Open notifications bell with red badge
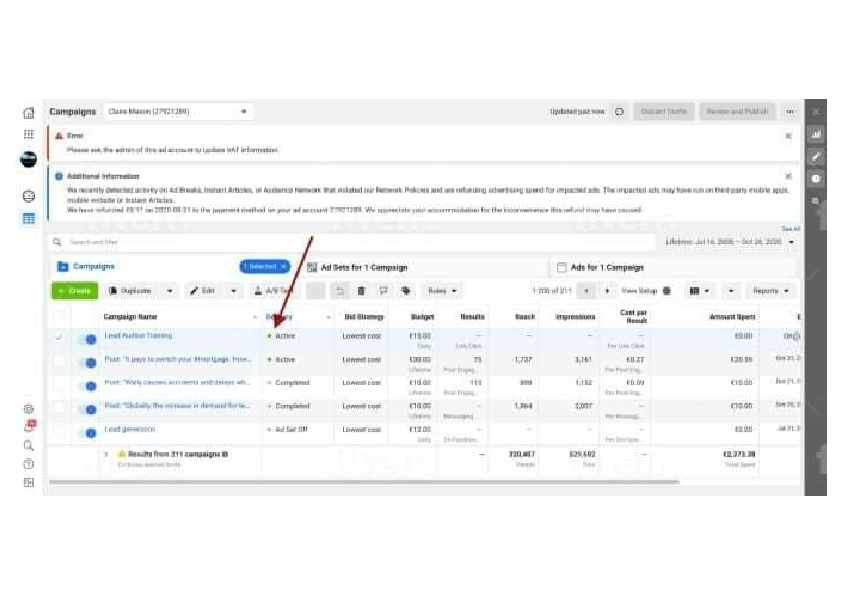This screenshot has width=842, height=595. (x=30, y=426)
